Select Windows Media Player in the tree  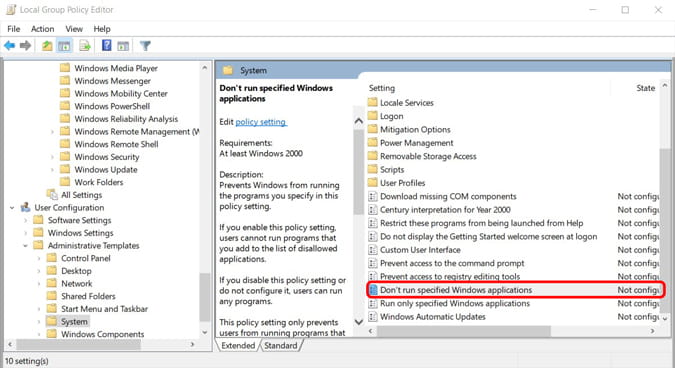pos(116,68)
